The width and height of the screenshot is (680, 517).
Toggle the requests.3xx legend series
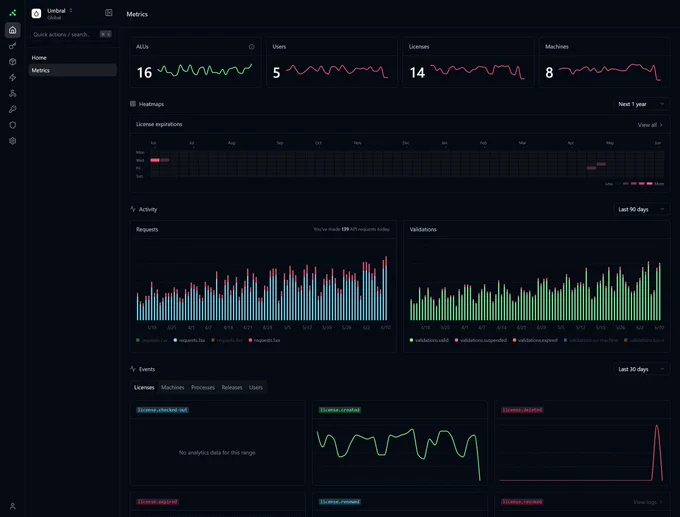tap(189, 340)
